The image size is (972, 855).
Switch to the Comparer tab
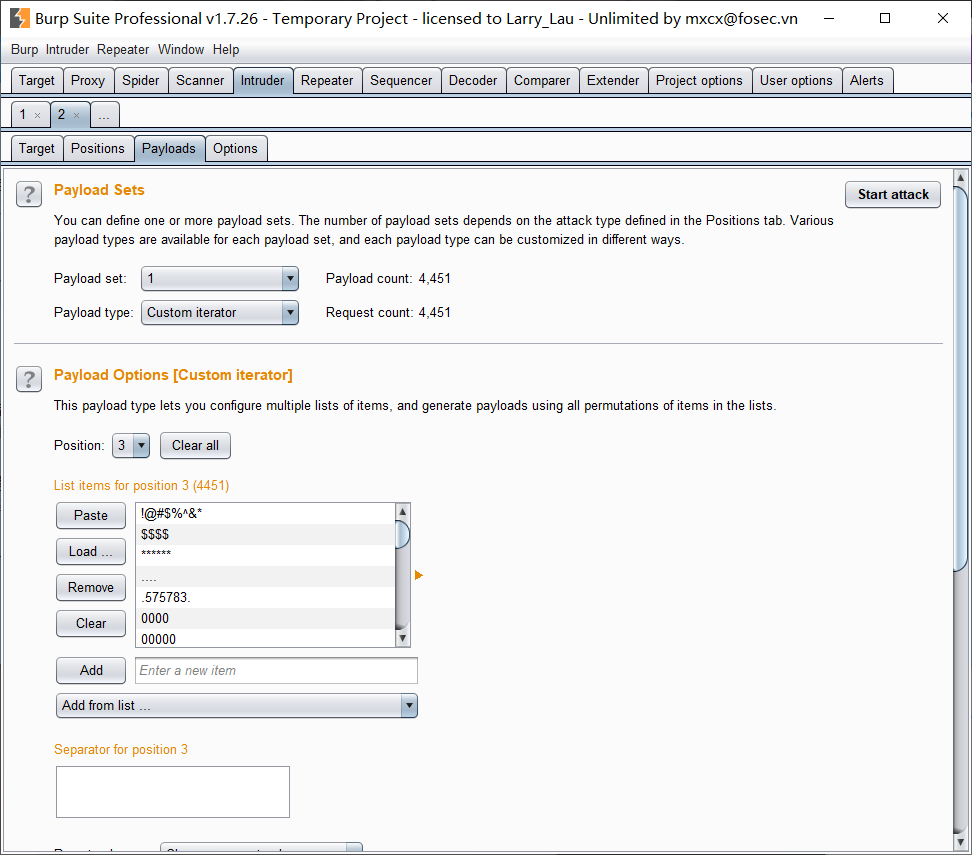(542, 81)
